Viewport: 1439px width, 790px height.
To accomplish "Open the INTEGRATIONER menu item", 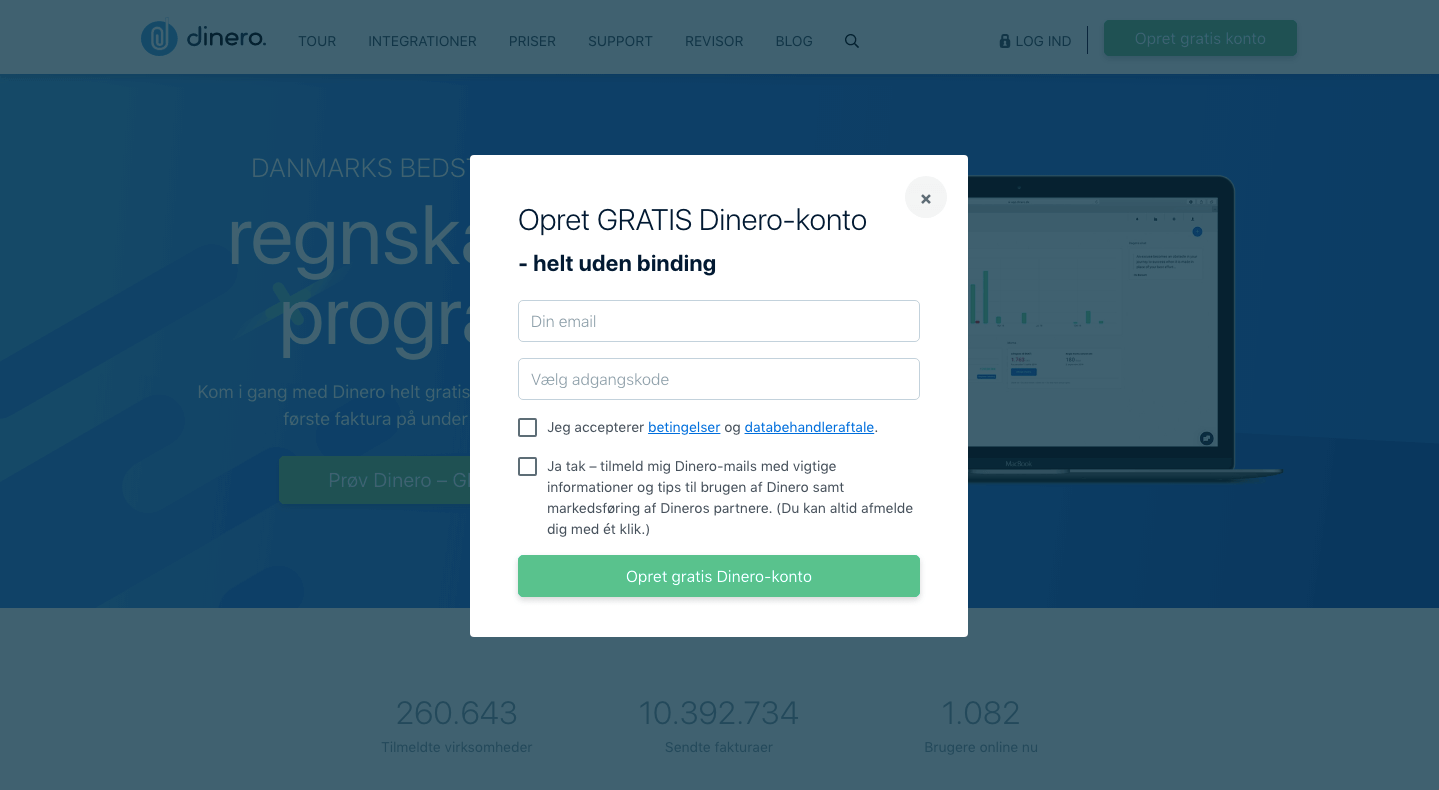I will pyautogui.click(x=422, y=41).
